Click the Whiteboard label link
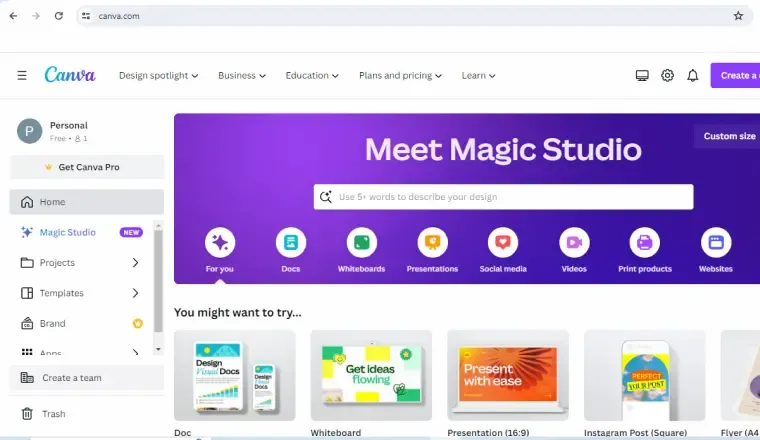 pos(336,433)
